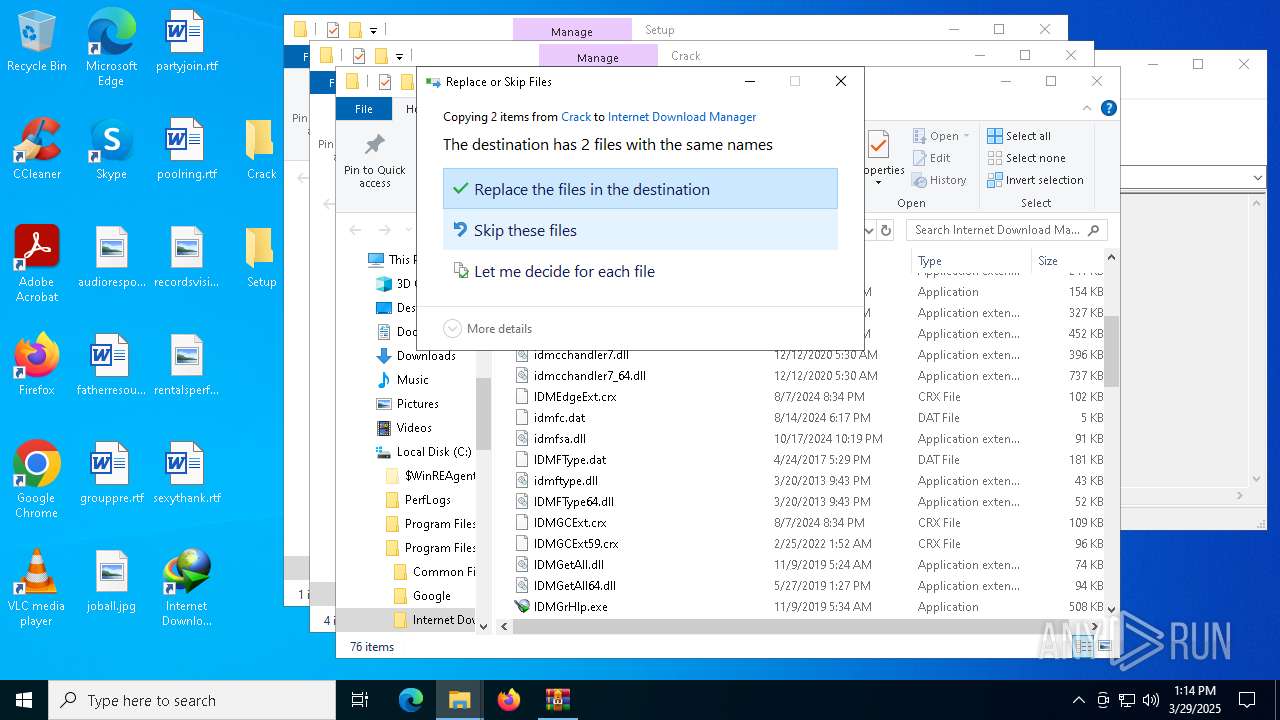The height and width of the screenshot is (720, 1280).
Task: Expand More details in the dialog
Action: coord(488,328)
